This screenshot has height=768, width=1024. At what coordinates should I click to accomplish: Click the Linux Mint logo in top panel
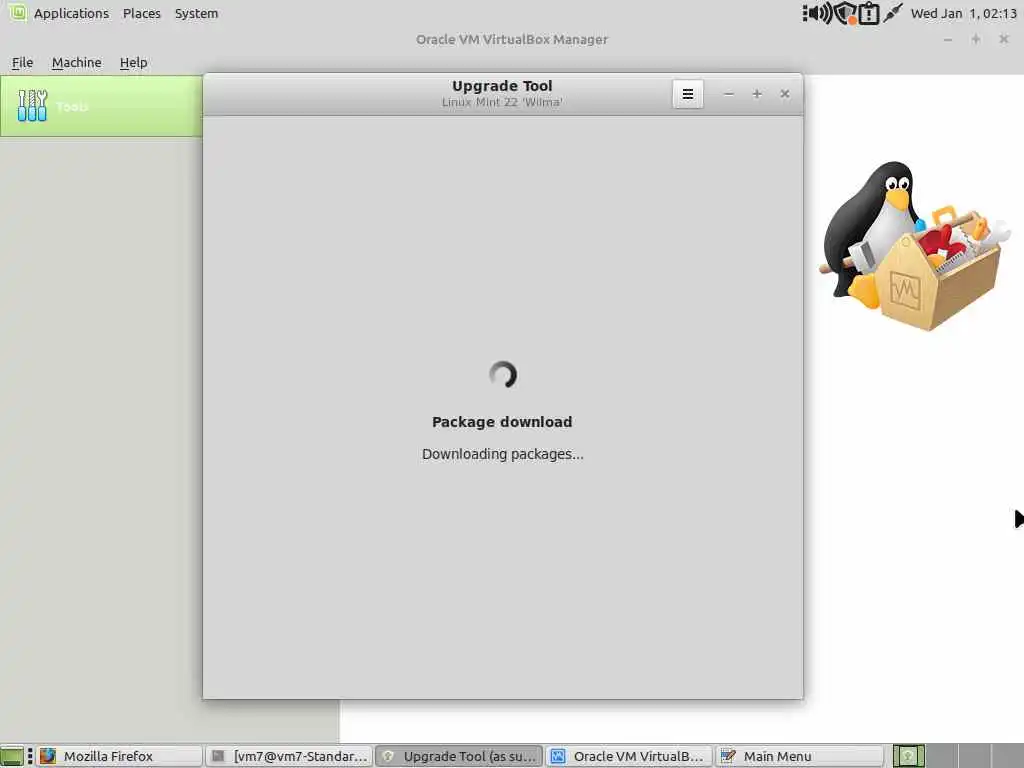coord(18,12)
